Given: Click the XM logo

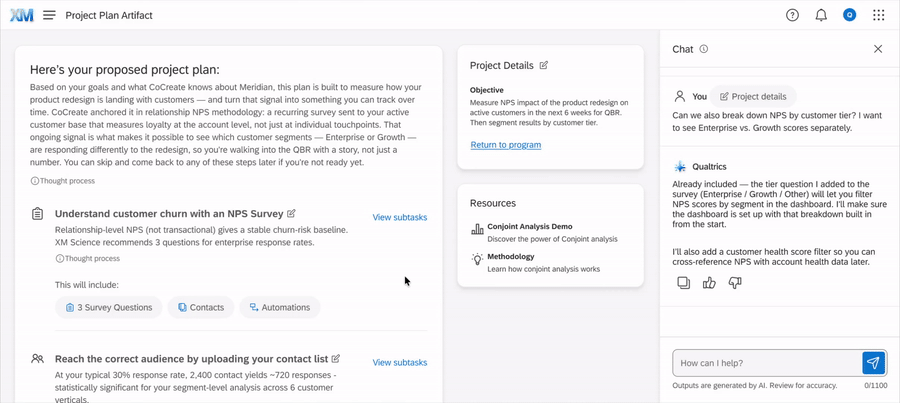Looking at the screenshot, I should pos(21,16).
